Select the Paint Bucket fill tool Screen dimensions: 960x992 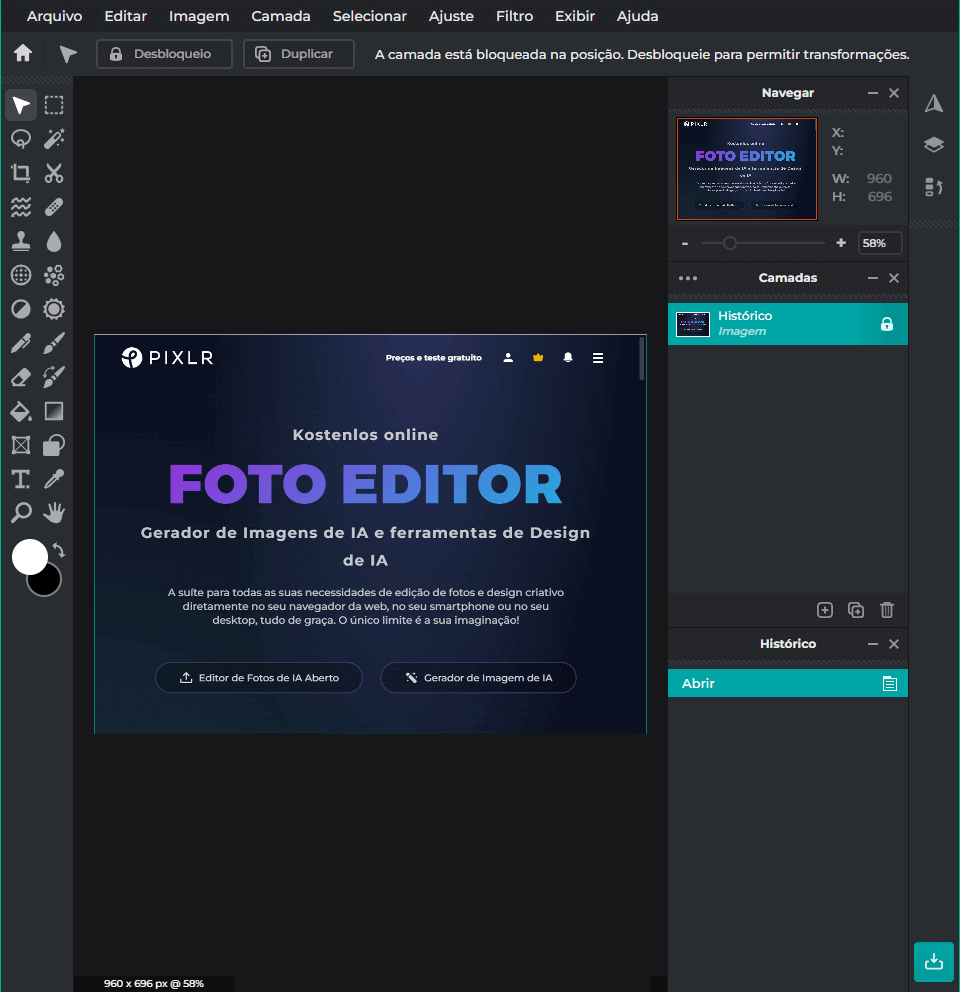(x=21, y=412)
